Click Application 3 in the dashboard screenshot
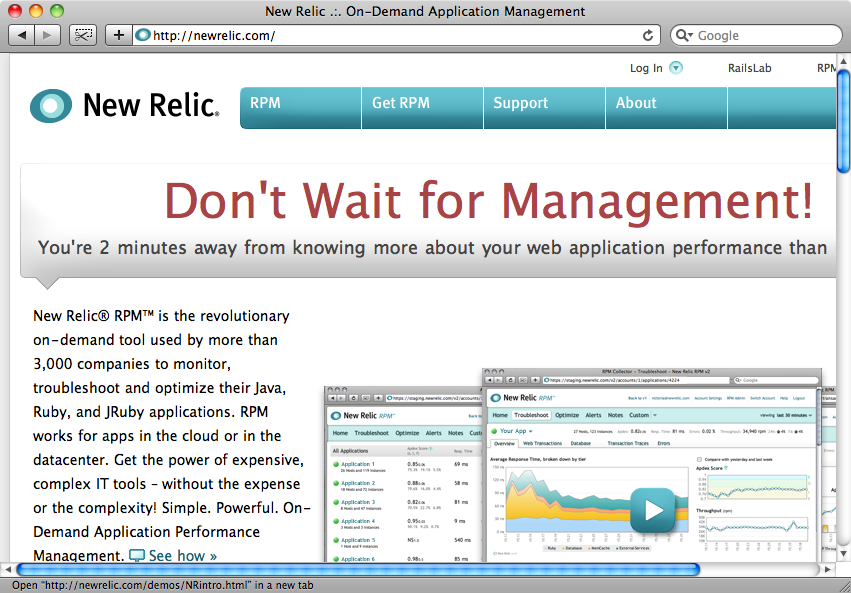The width and height of the screenshot is (851, 593). (358, 502)
